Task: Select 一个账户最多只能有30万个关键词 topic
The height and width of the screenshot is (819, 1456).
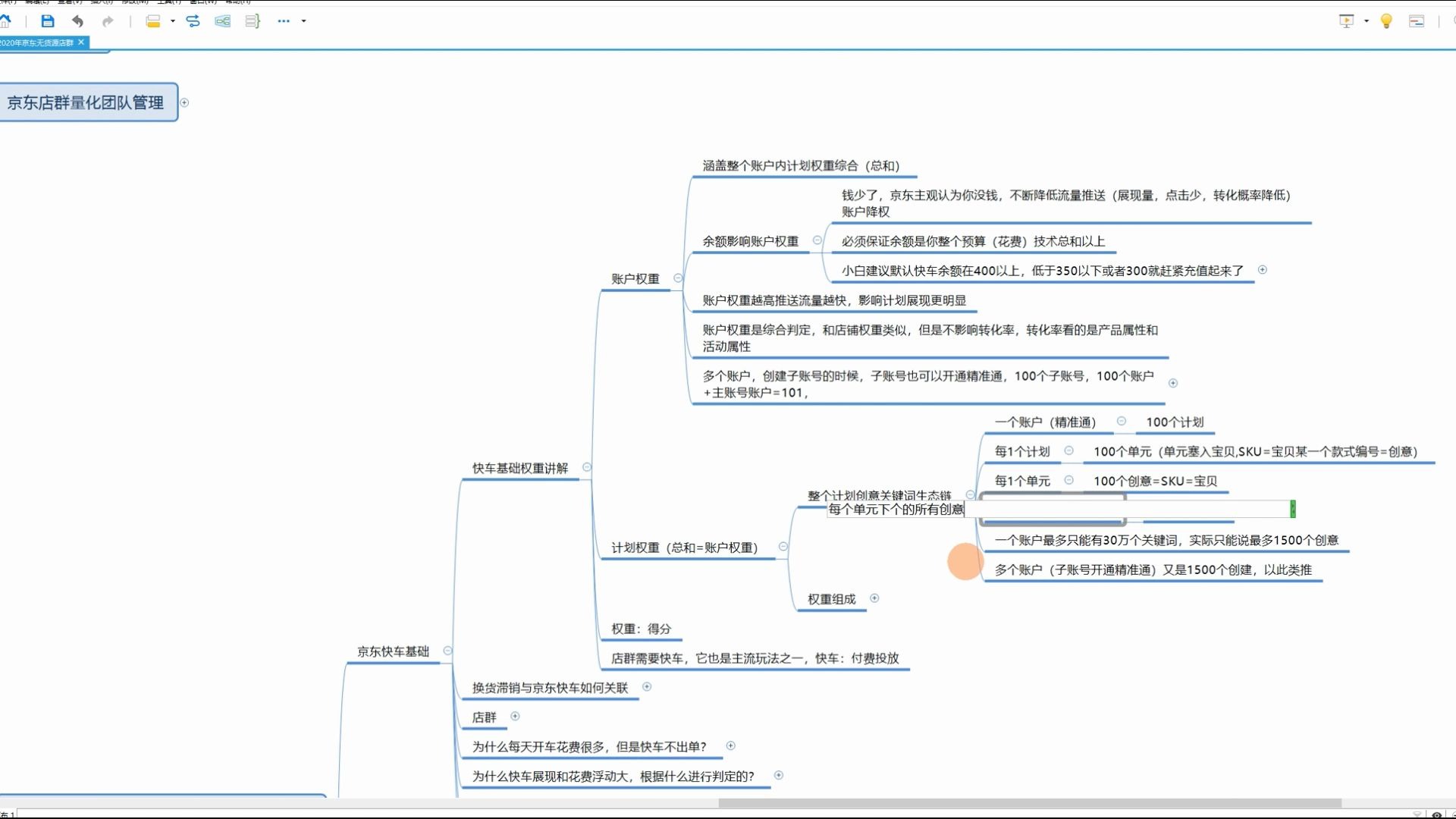Action: coord(1166,541)
